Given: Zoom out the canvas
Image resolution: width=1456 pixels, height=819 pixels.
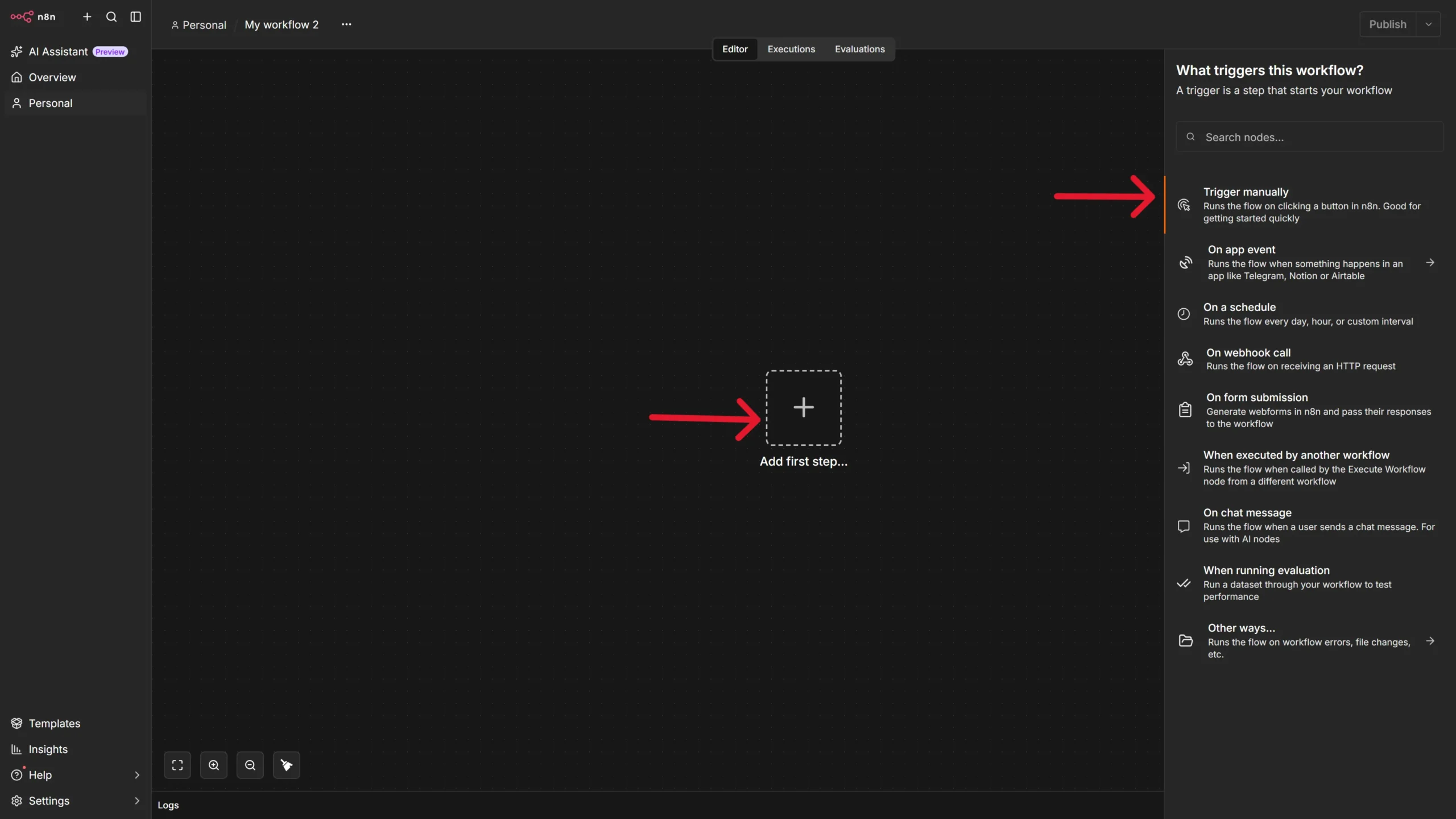Looking at the screenshot, I should click(250, 765).
